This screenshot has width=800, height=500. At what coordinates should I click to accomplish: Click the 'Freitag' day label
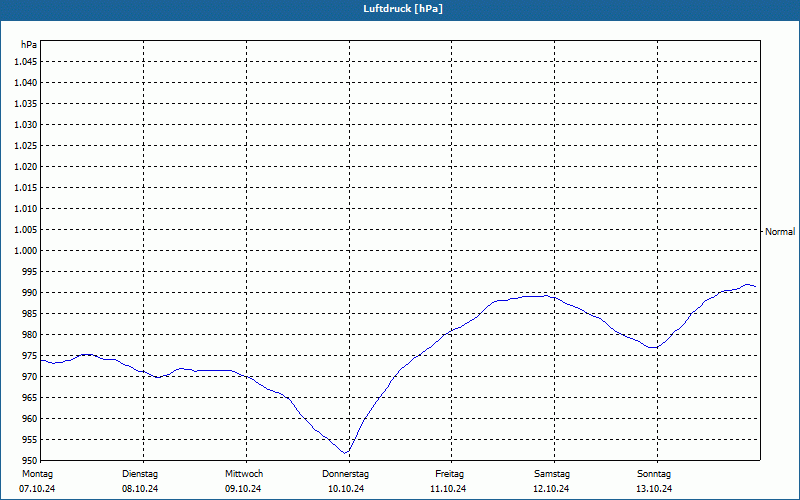tap(449, 474)
